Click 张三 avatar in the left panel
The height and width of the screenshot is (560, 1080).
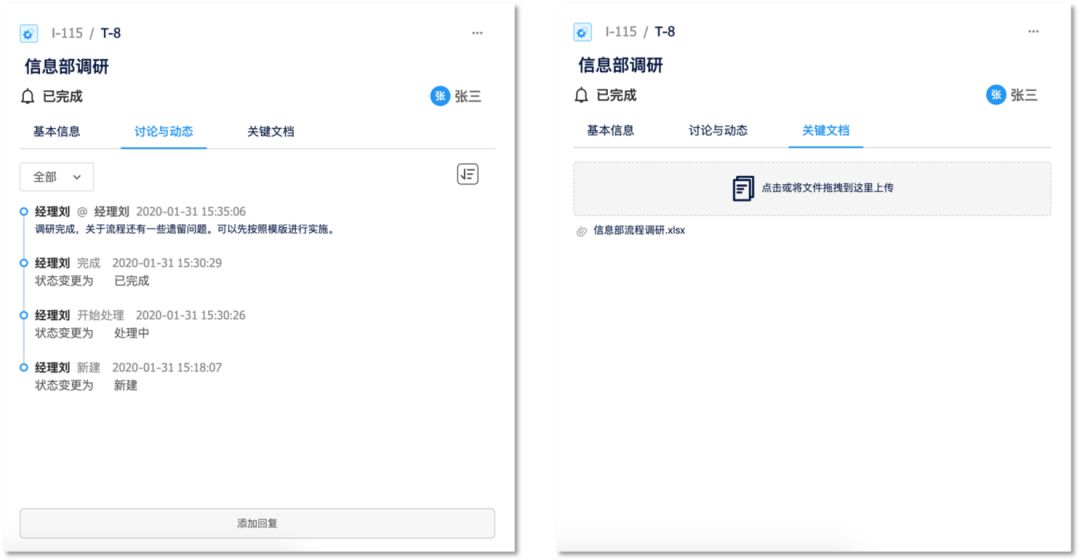pos(440,96)
